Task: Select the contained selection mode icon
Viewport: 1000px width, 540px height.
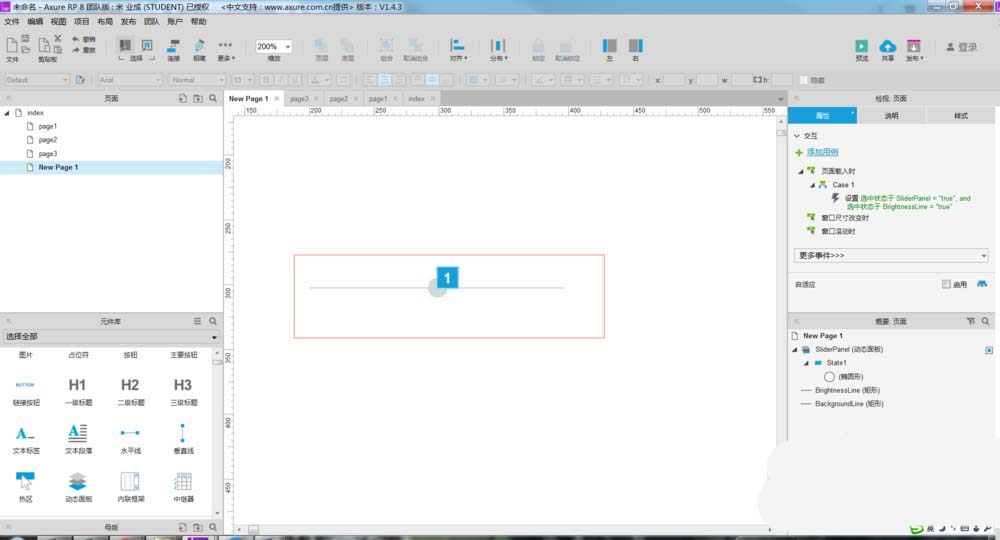Action: [147, 45]
